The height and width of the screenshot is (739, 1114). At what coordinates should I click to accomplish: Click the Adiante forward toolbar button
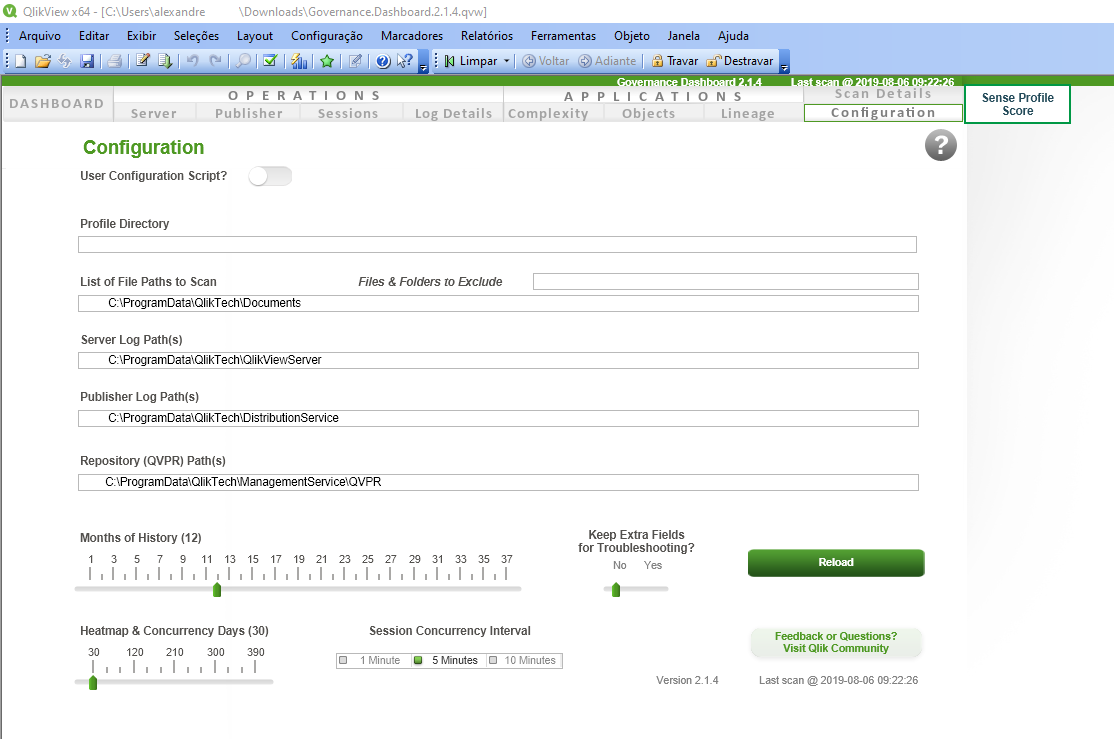[607, 61]
